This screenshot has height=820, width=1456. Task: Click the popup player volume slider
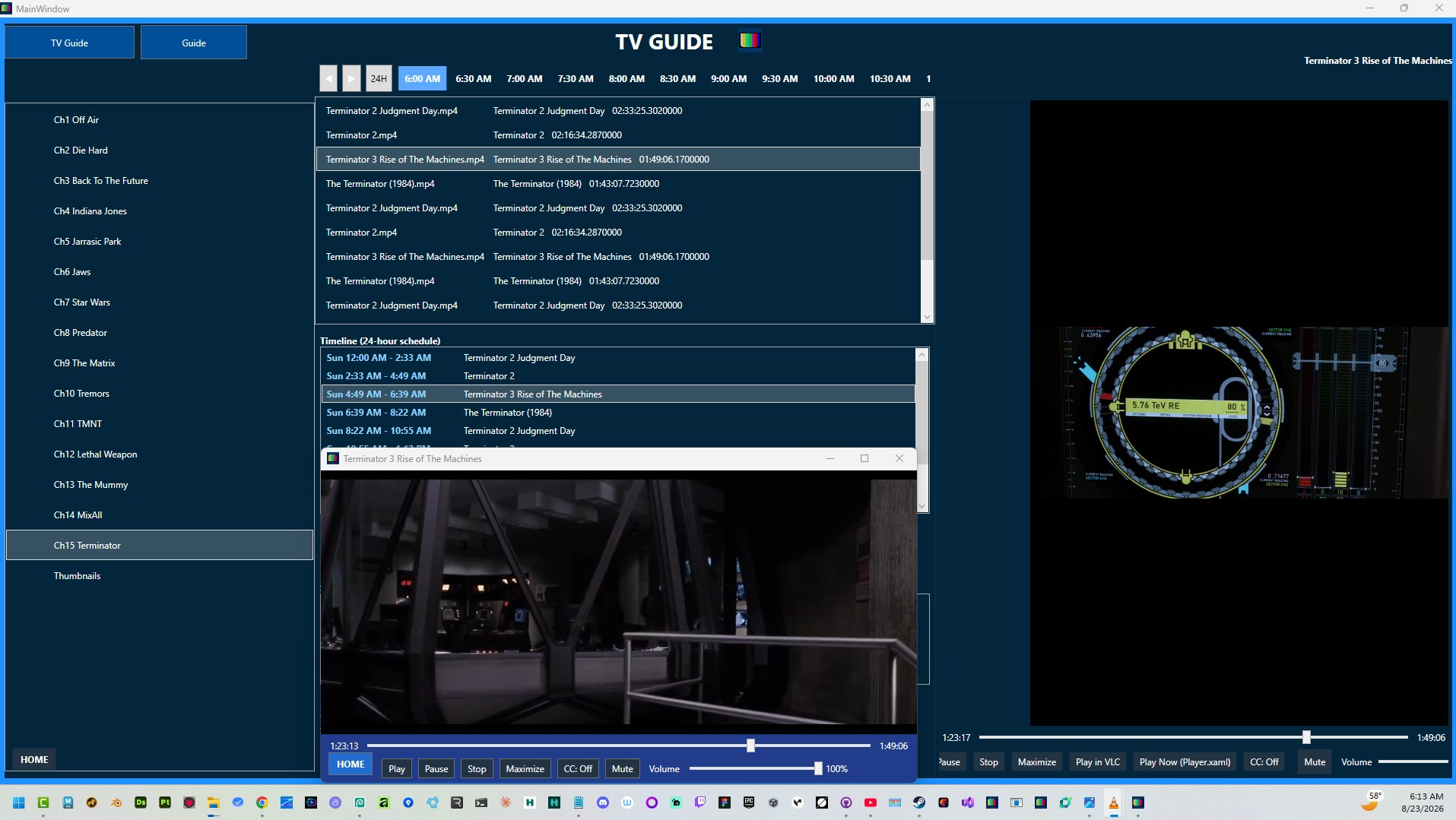click(756, 768)
